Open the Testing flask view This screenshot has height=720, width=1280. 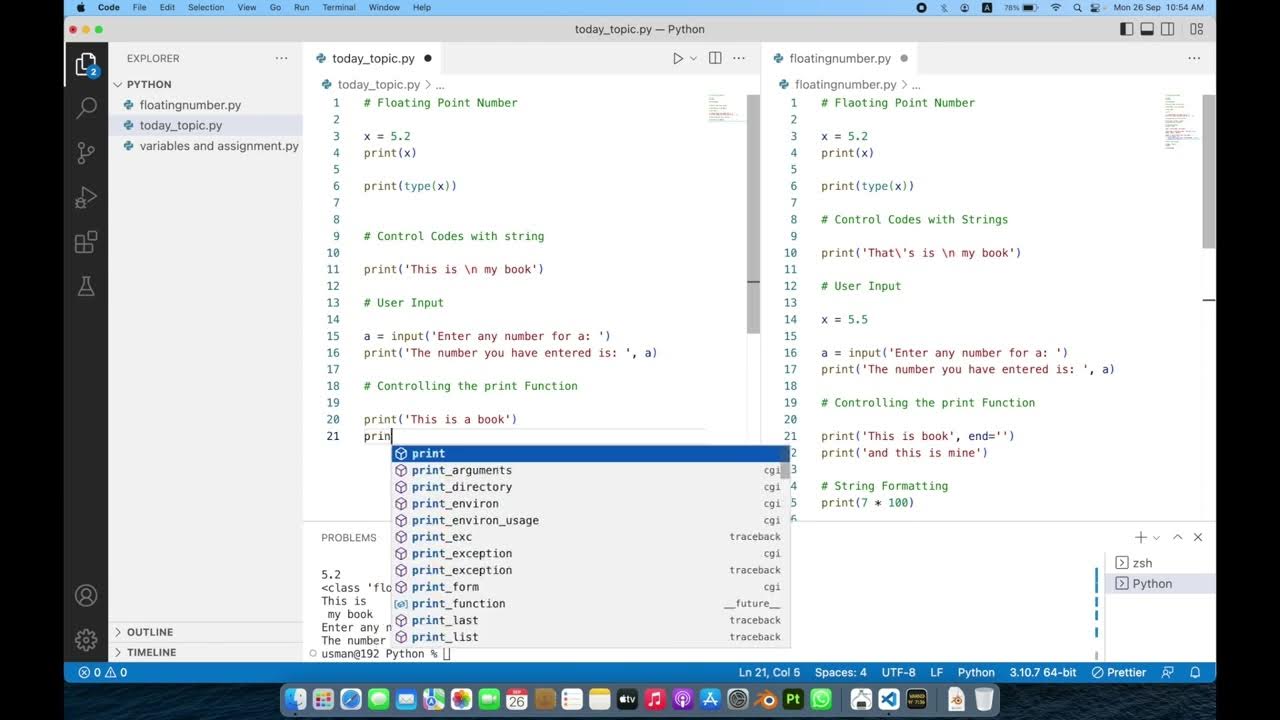tap(86, 287)
